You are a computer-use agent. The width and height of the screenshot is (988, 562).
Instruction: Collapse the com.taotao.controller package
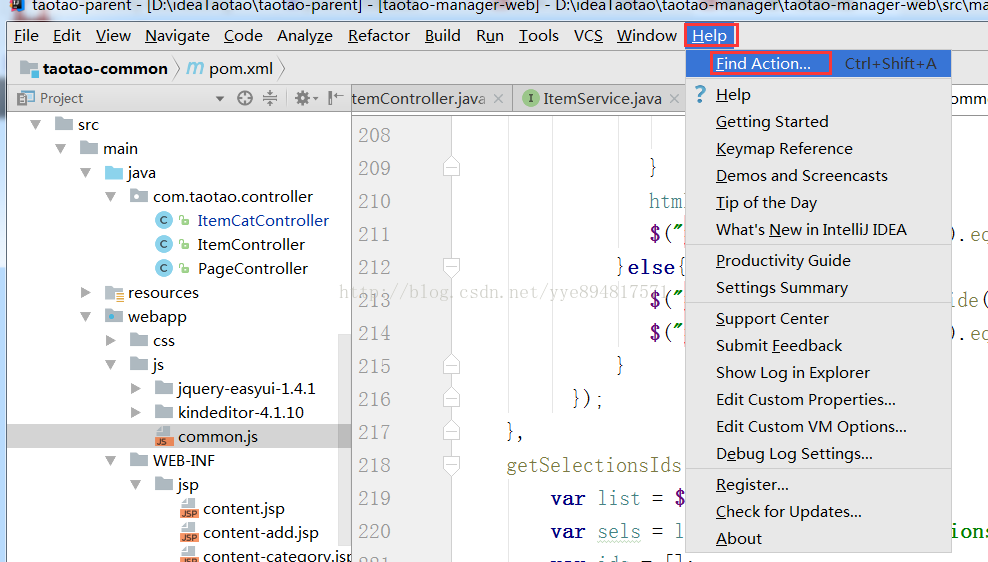(x=111, y=197)
